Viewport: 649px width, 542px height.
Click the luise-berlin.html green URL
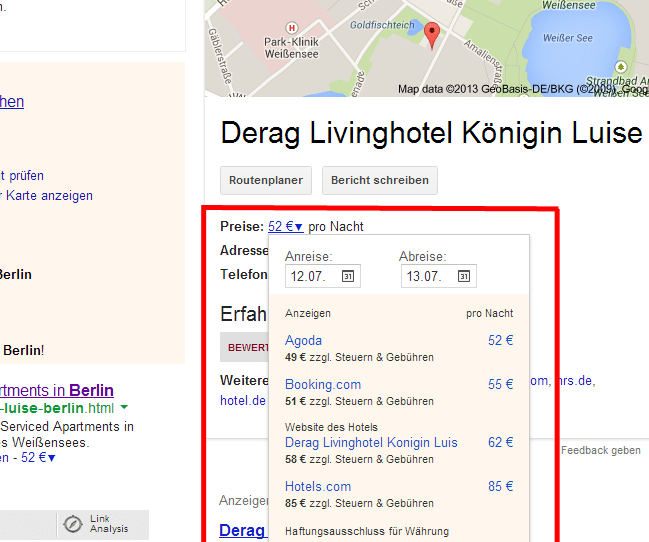pyautogui.click(x=57, y=408)
